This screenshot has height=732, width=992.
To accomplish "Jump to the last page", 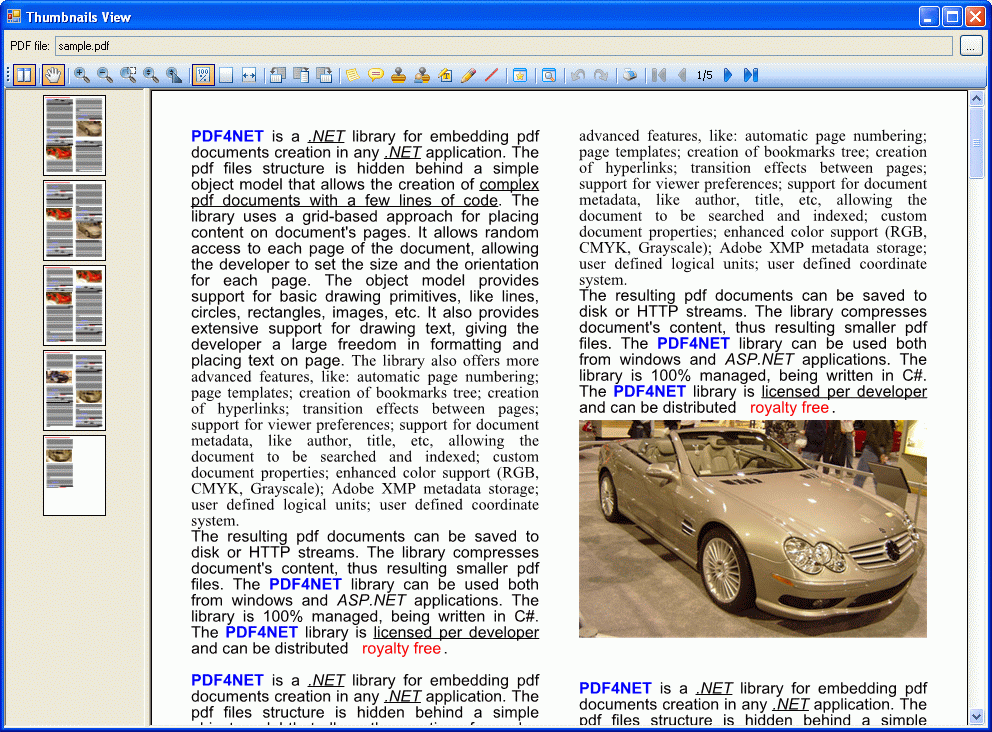I will pyautogui.click(x=751, y=75).
